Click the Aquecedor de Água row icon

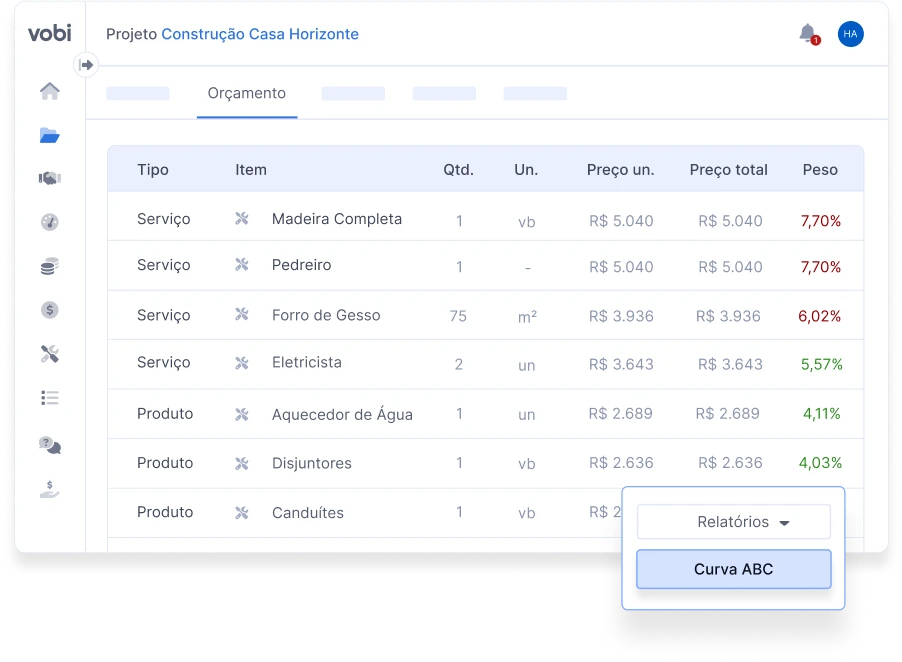coord(242,414)
